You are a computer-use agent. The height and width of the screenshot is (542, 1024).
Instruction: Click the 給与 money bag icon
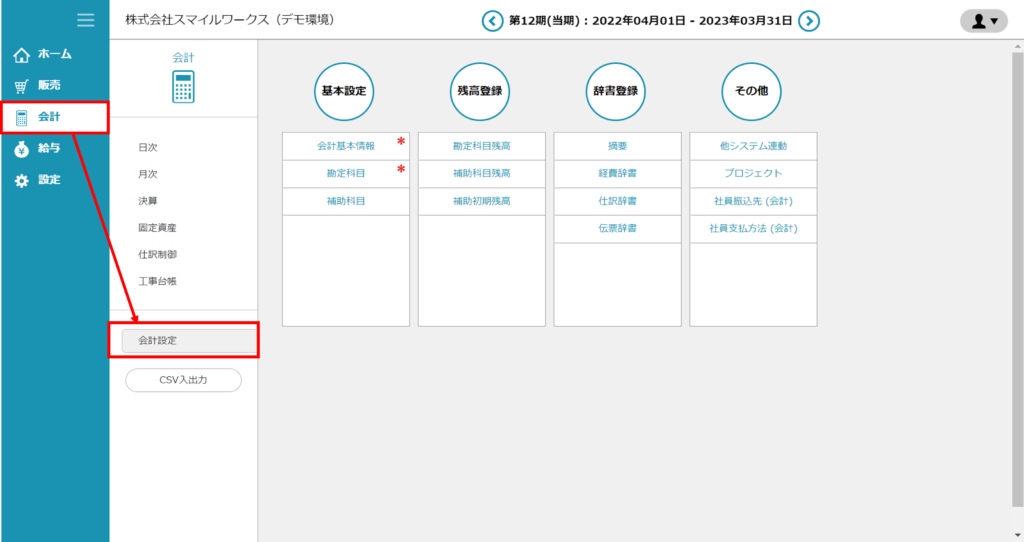point(22,149)
